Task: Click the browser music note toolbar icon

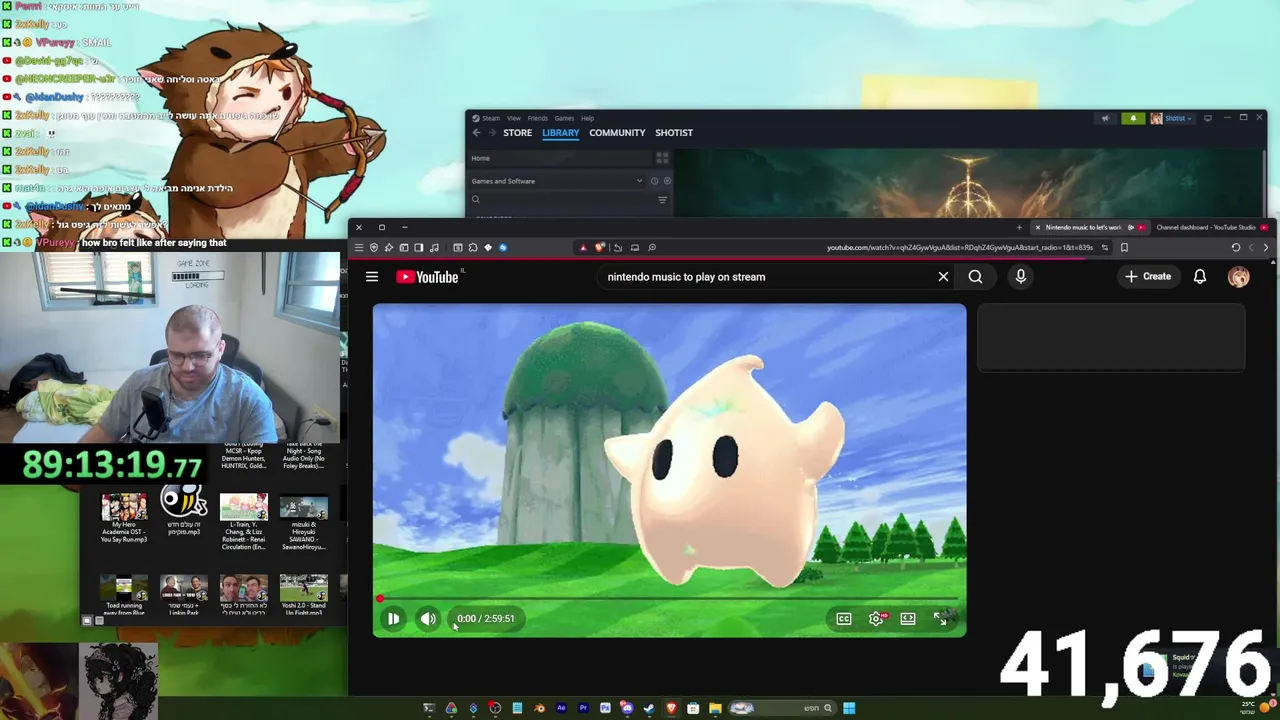Action: point(434,247)
